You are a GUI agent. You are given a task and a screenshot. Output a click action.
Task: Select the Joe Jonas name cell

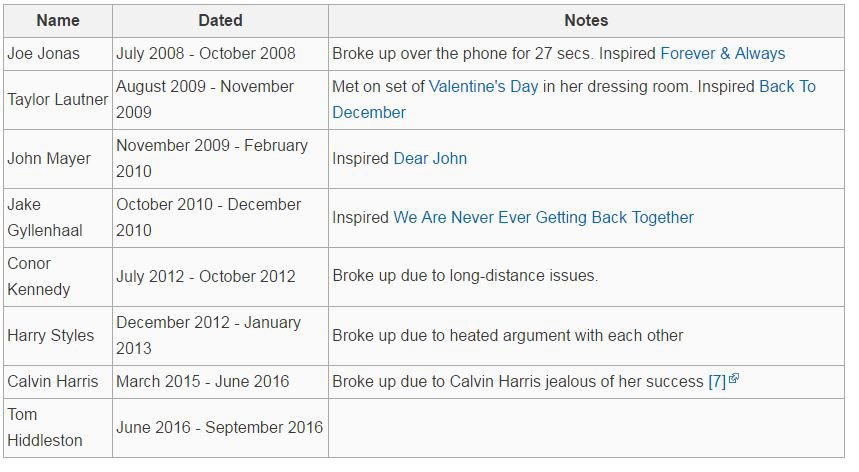44,54
